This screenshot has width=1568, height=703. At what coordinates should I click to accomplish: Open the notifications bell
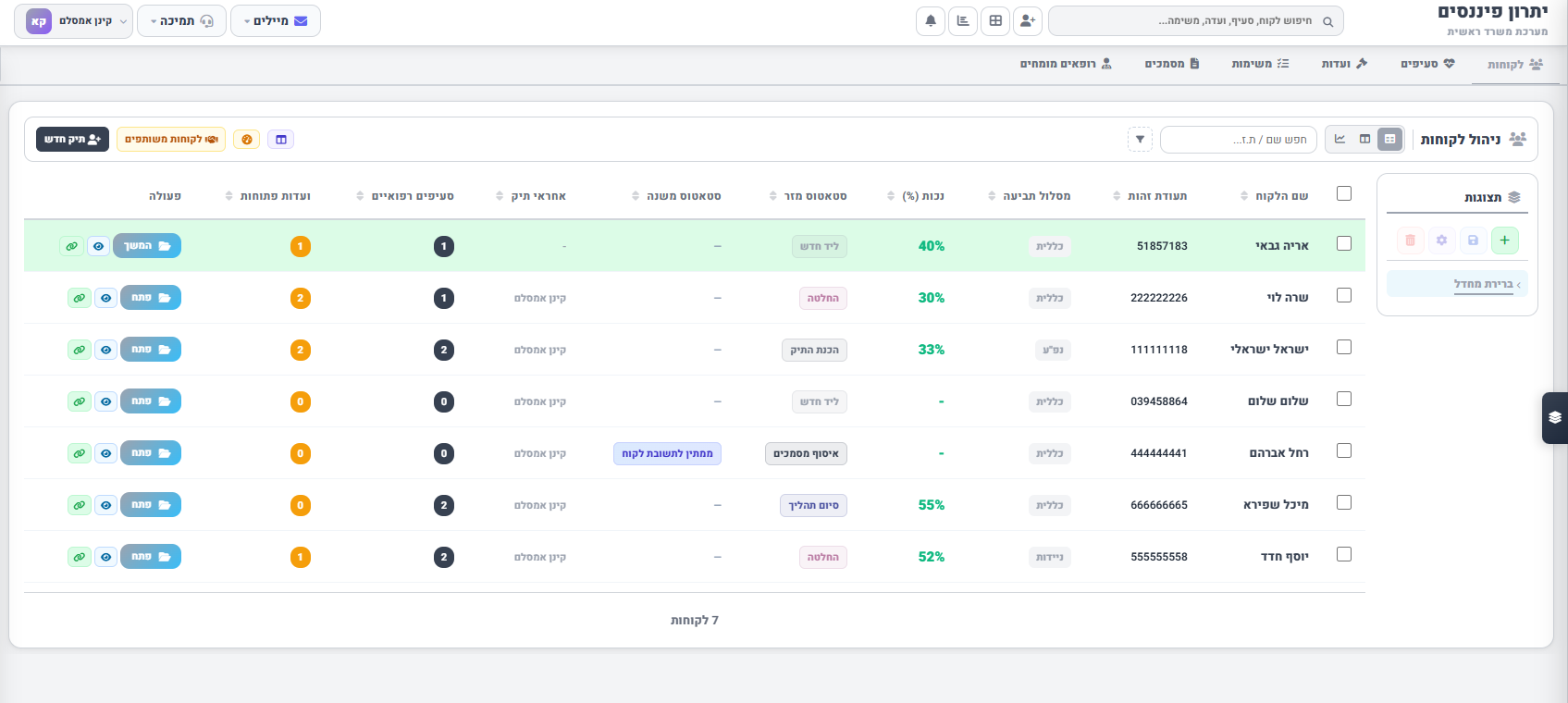pyautogui.click(x=931, y=21)
